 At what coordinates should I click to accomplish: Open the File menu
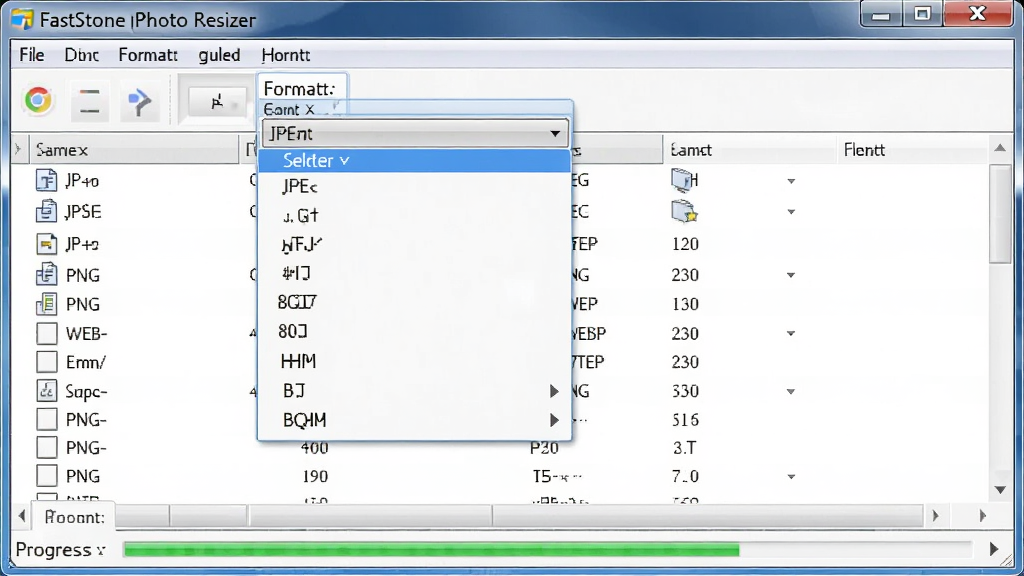(32, 55)
